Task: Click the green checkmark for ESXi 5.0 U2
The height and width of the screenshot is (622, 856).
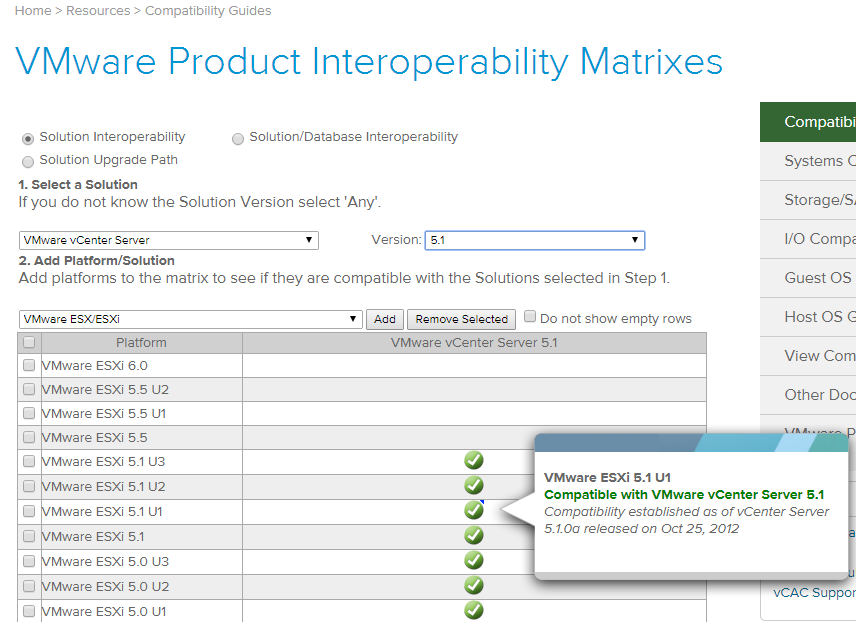Action: pos(473,585)
